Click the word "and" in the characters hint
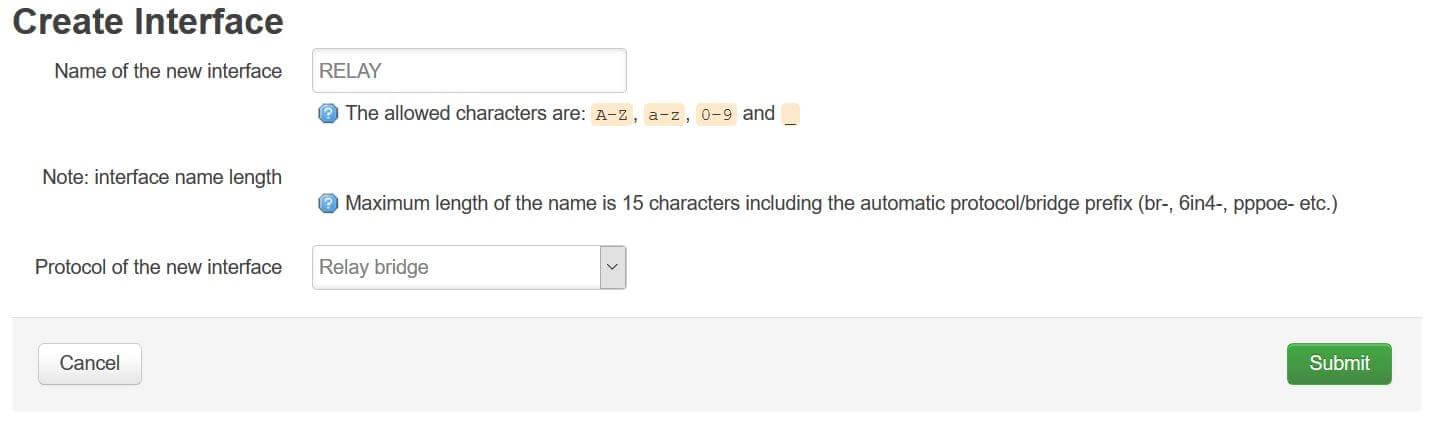Screen dimensions: 1435x430 [759, 113]
